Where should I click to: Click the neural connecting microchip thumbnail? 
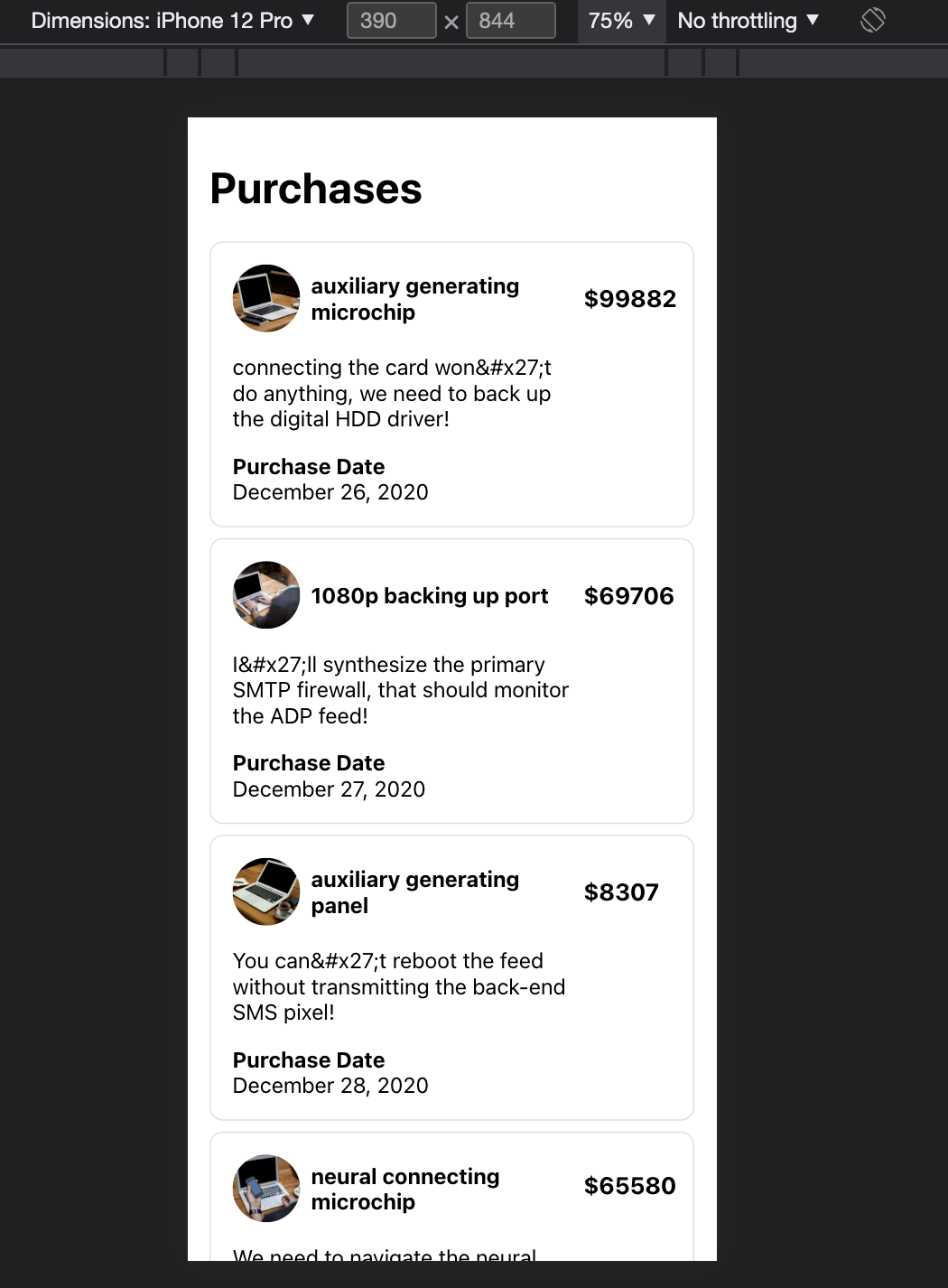tap(265, 1188)
